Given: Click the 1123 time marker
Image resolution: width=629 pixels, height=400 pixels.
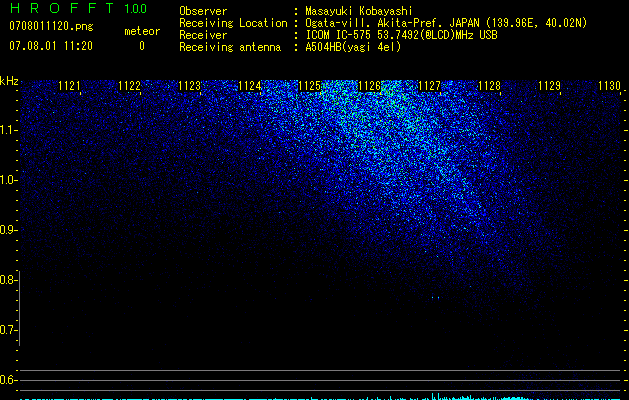Looking at the screenshot, I should (189, 86).
